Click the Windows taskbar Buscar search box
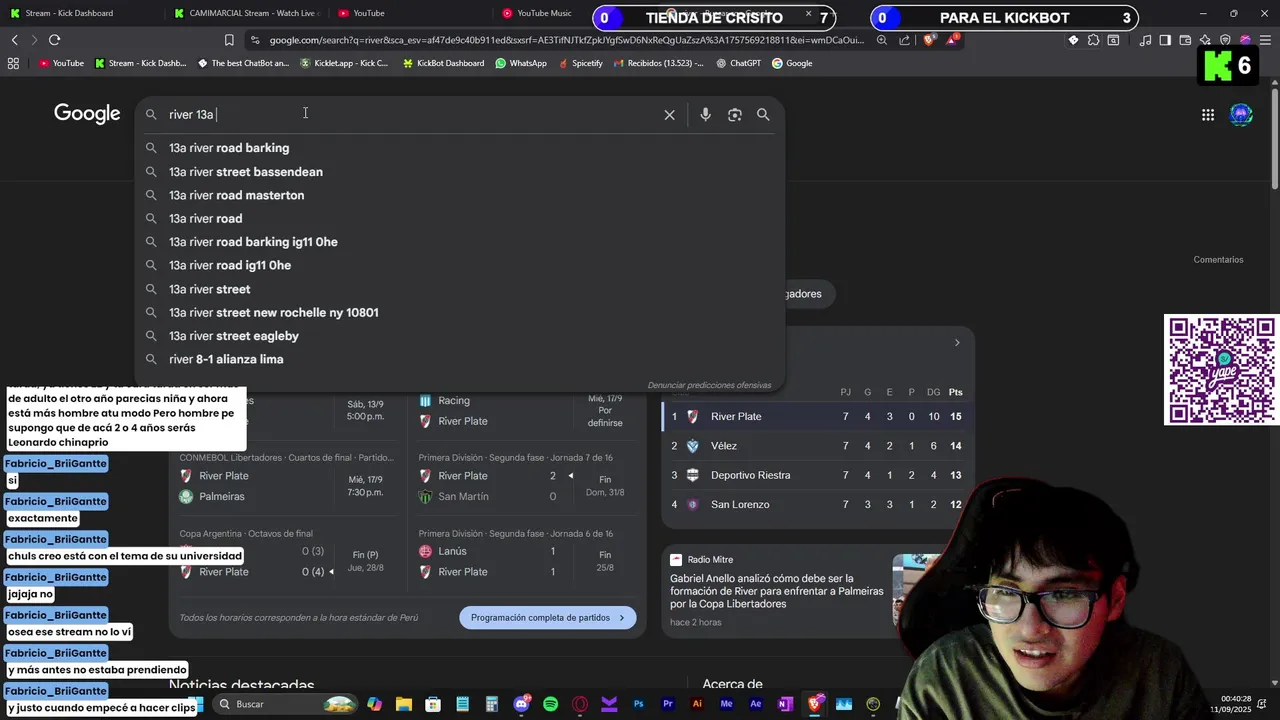This screenshot has width=1280, height=720. (x=285, y=704)
